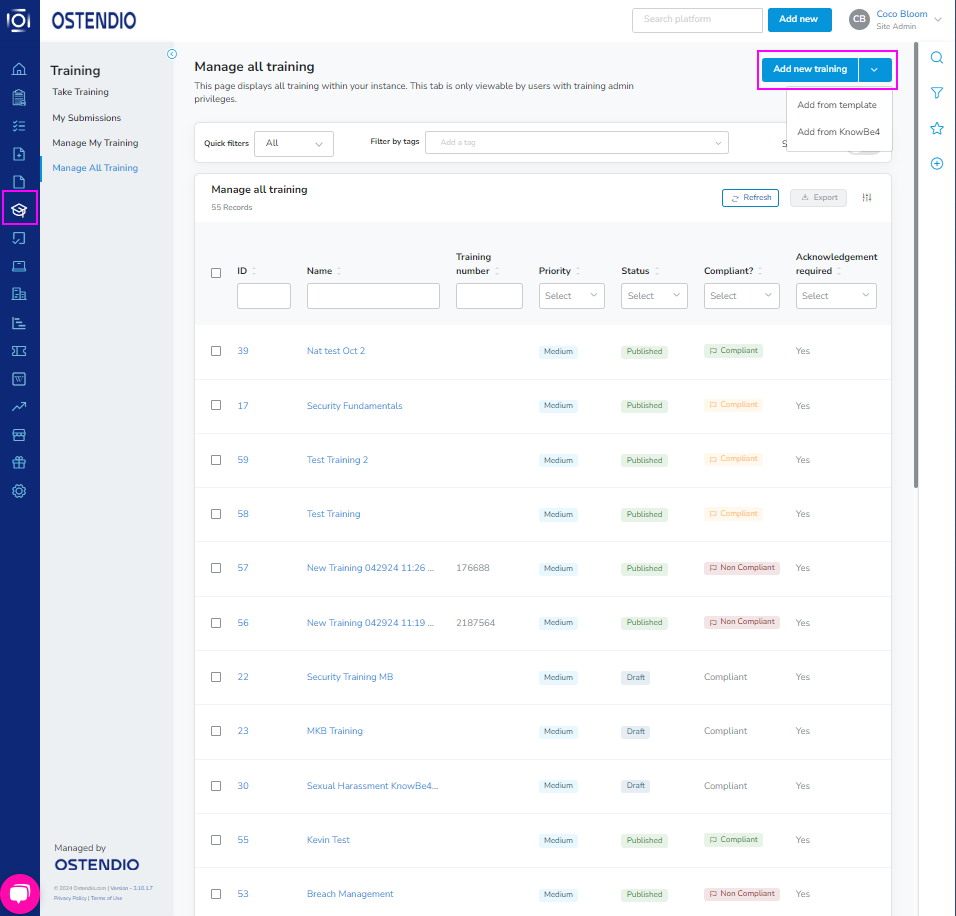Open the platform search magnifier icon
Image resolution: width=956 pixels, height=916 pixels.
pyautogui.click(x=936, y=57)
